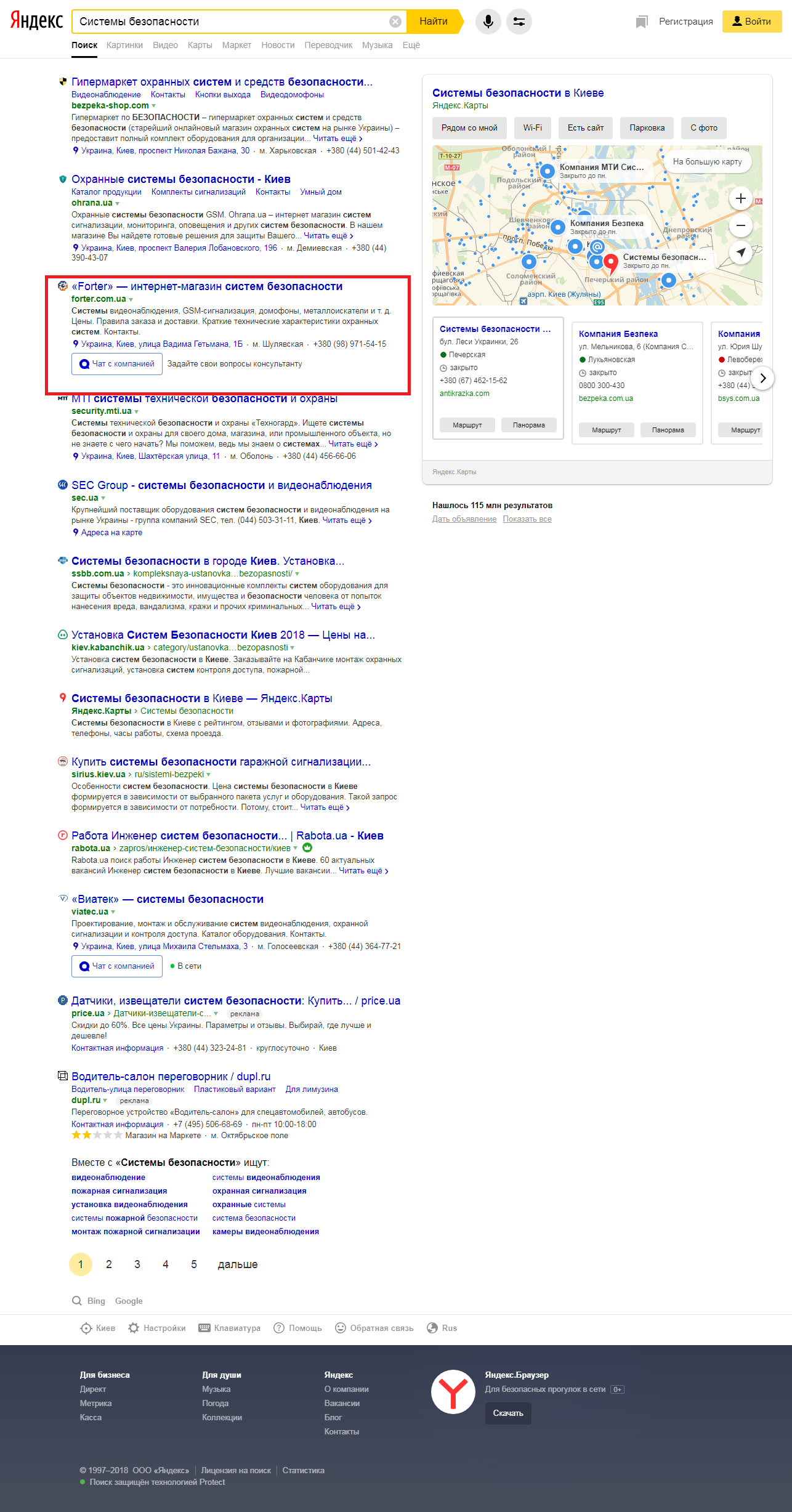Click the Войти login button

tap(752, 22)
